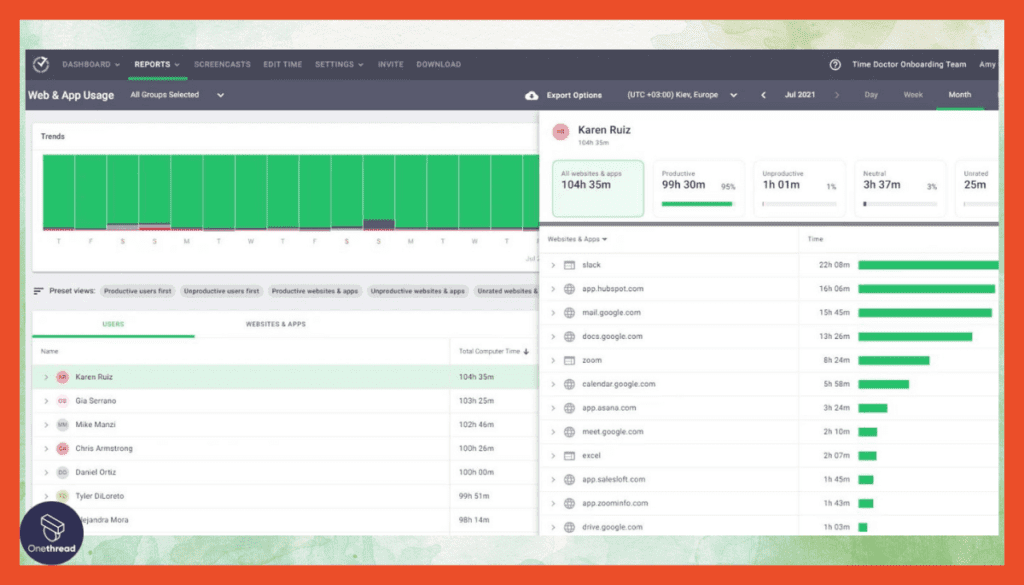Image resolution: width=1024 pixels, height=585 pixels.
Task: Expand the slack usage row
Action: (553, 265)
